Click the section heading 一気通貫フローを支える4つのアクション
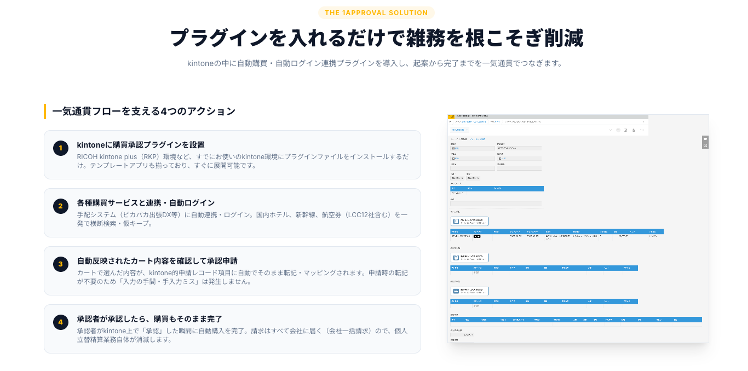The width and height of the screenshot is (748, 371). pos(144,112)
